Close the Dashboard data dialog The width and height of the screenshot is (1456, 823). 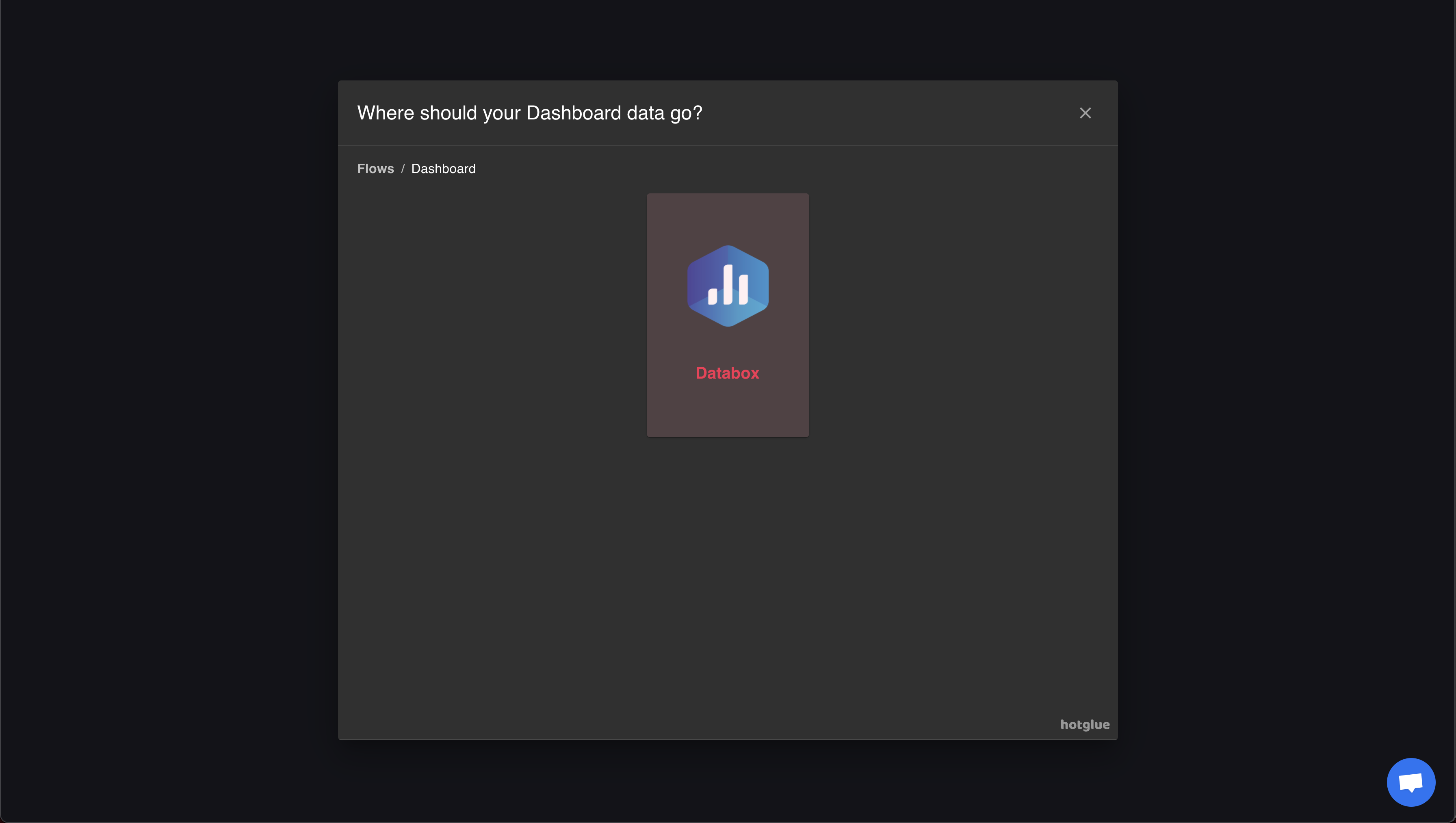pos(1085,113)
